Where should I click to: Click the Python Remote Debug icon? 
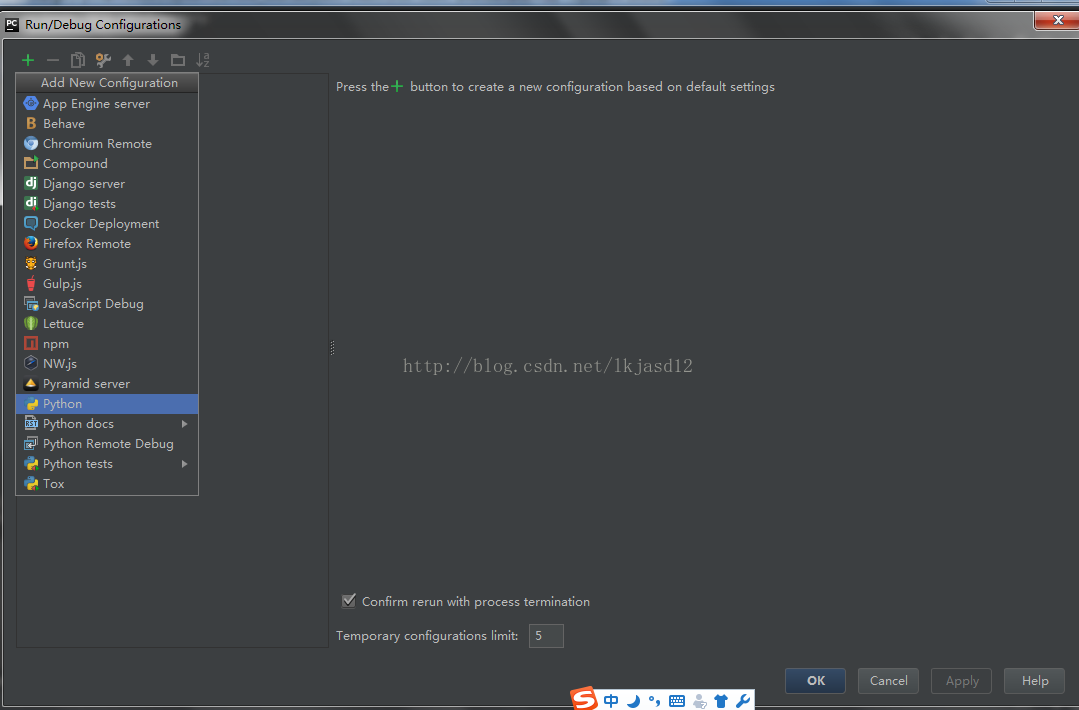31,444
